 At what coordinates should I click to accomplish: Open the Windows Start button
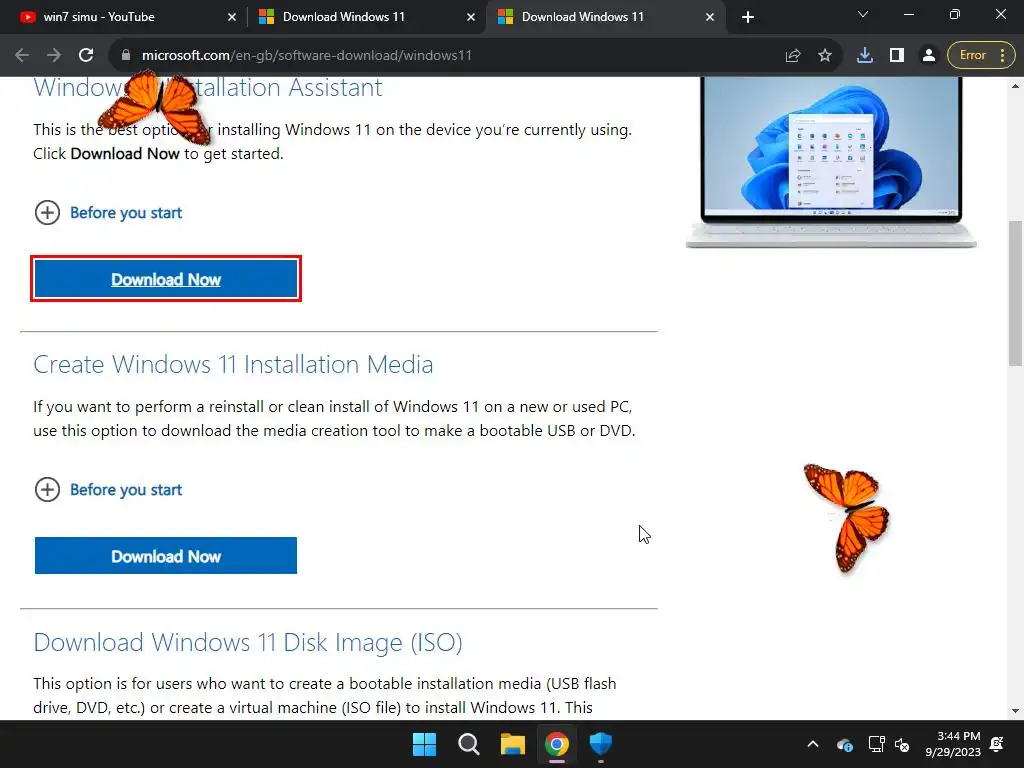pyautogui.click(x=424, y=744)
